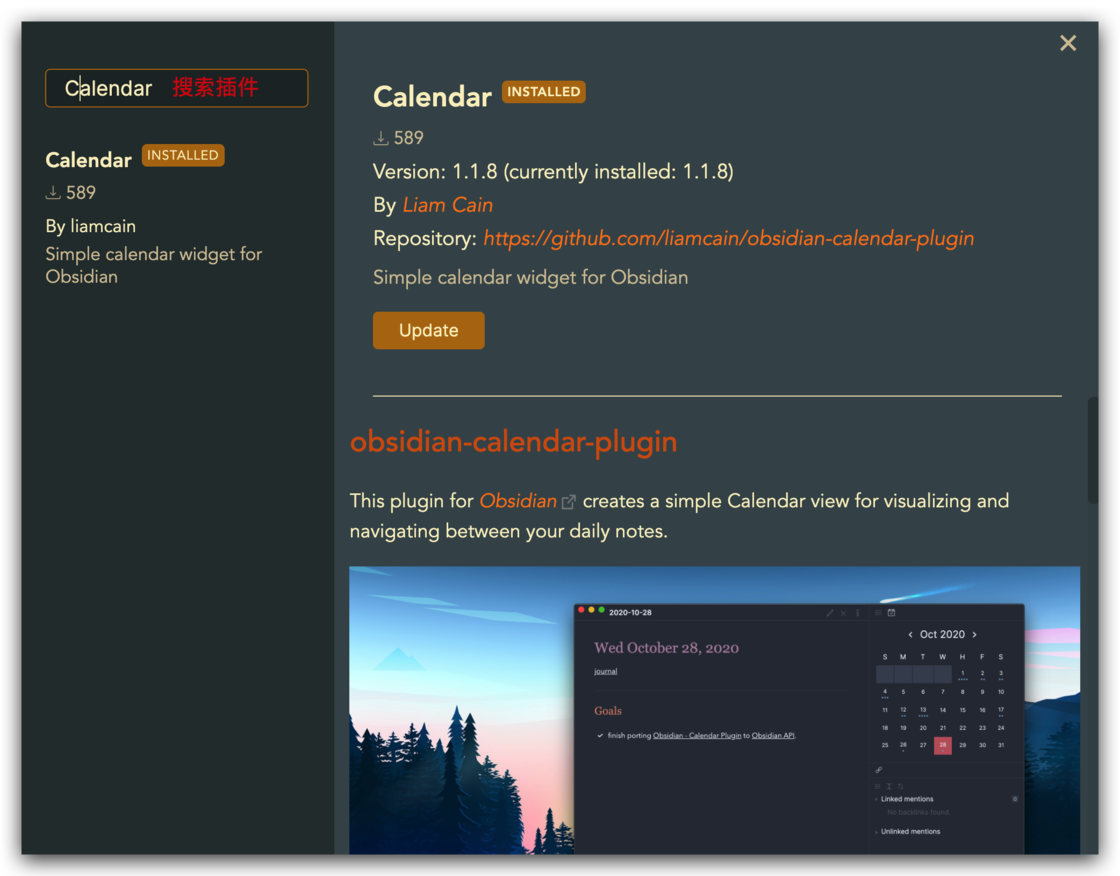Click the INSTALLED badge beside the Calendar title
Image resolution: width=1120 pixels, height=876 pixels.
click(544, 91)
